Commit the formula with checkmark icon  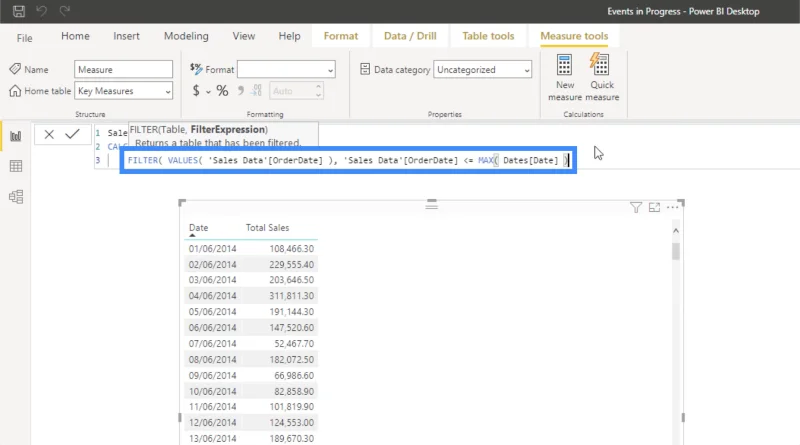72,134
